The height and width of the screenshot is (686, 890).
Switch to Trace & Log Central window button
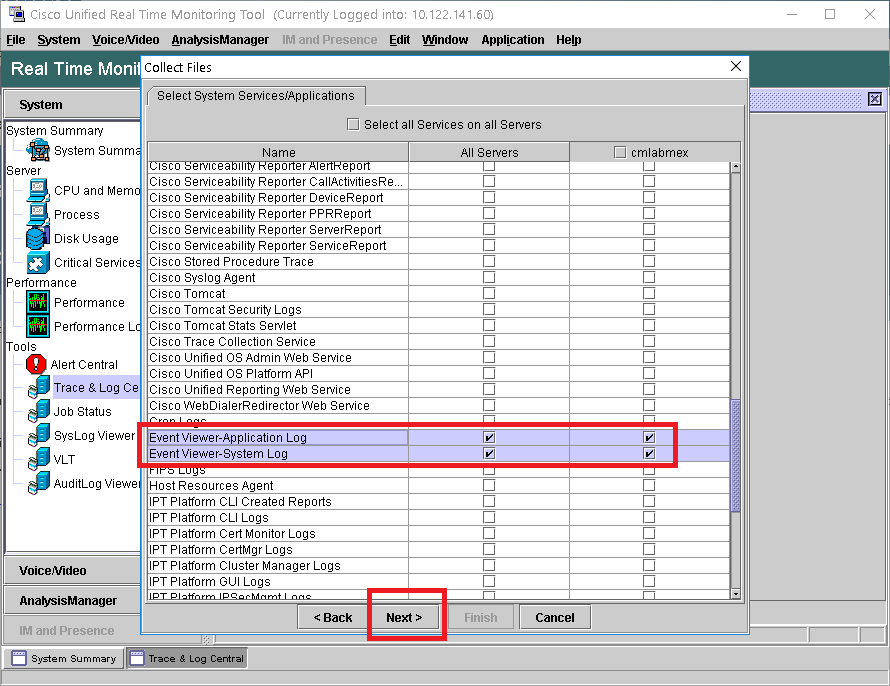click(x=187, y=658)
